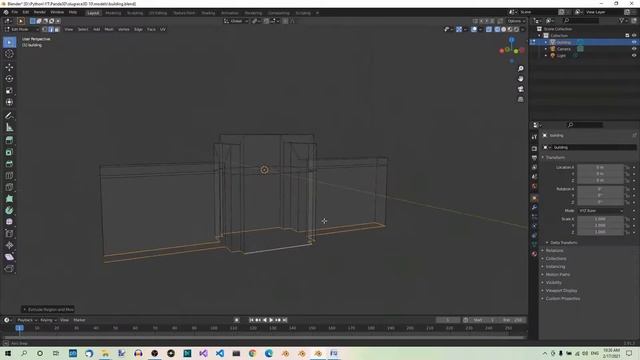Viewport: 640px width, 360px height.
Task: Select the Smooth tool
Action: click(9, 222)
